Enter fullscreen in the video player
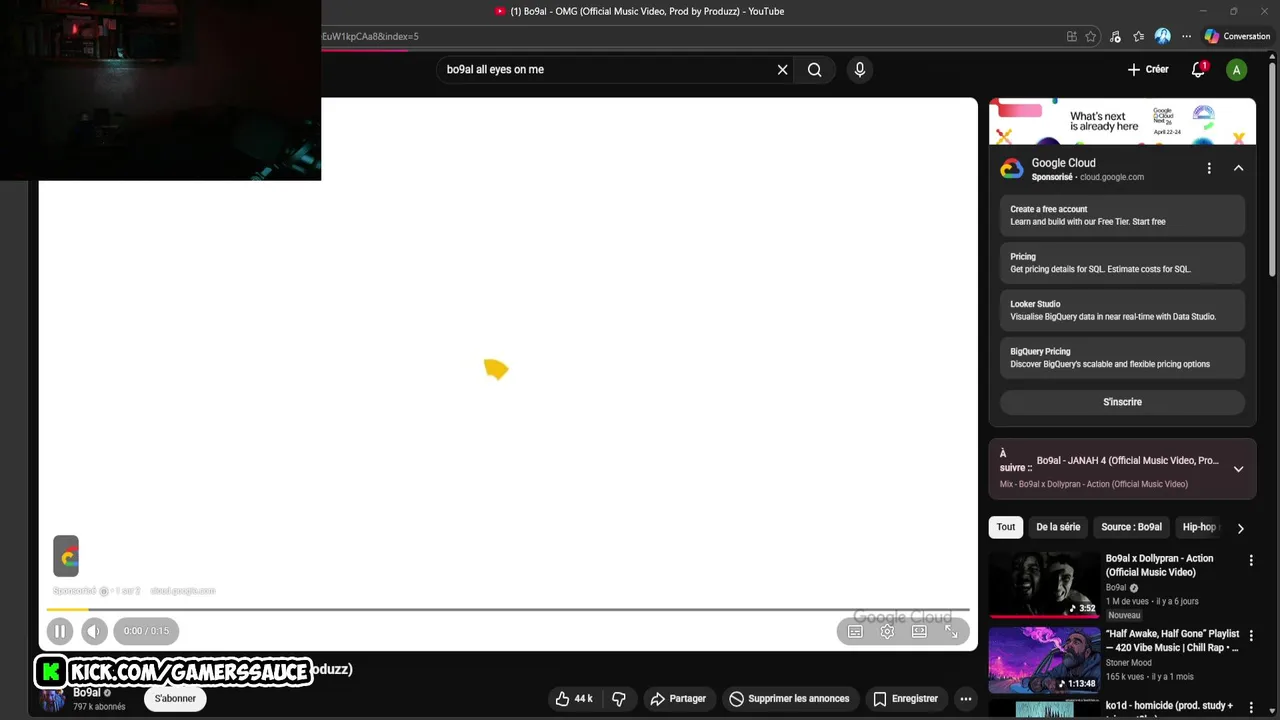1280x720 pixels. click(x=951, y=631)
